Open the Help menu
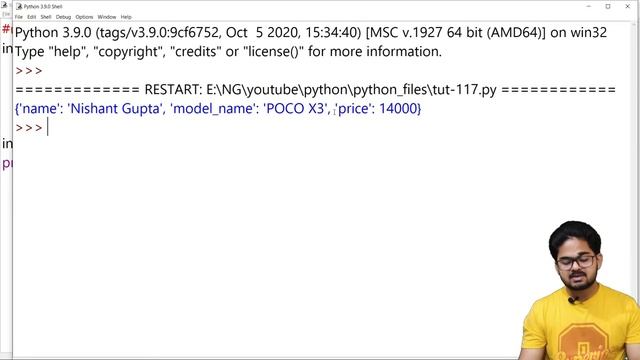Viewport: 640px width, 360px height. (x=126, y=17)
